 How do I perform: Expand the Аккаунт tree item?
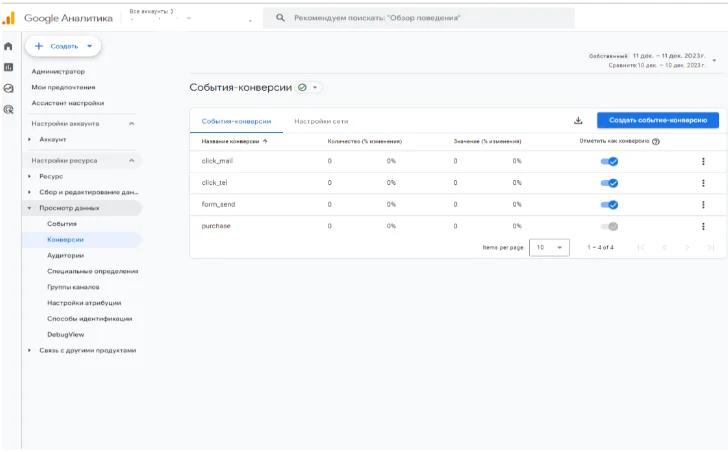point(29,139)
